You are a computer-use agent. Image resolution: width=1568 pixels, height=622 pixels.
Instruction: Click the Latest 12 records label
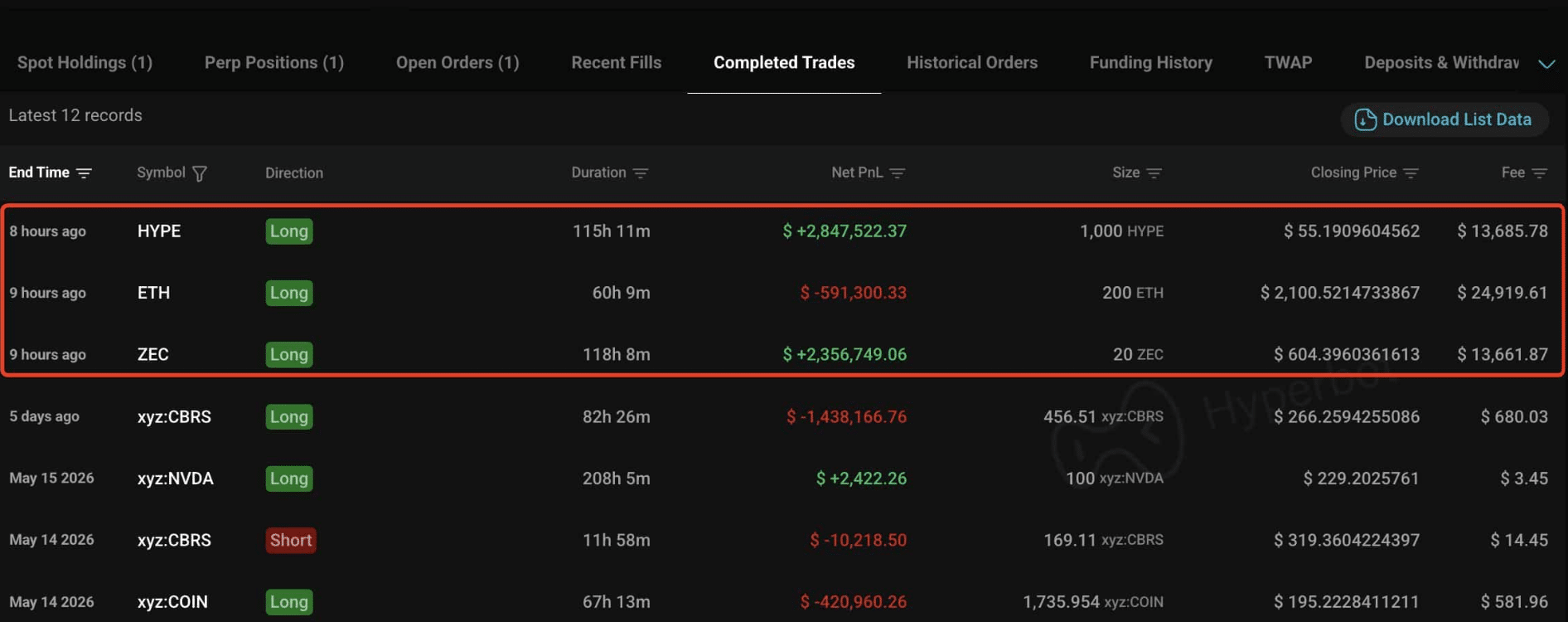point(75,115)
